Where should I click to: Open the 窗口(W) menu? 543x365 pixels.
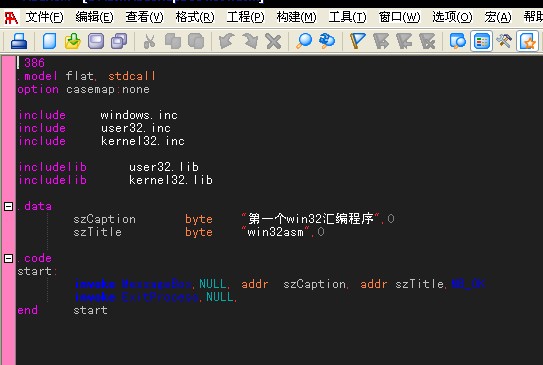(x=399, y=17)
